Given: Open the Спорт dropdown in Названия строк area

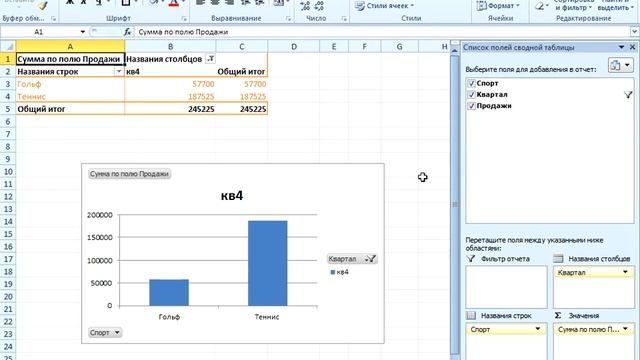Looking at the screenshot, I should click(x=538, y=329).
